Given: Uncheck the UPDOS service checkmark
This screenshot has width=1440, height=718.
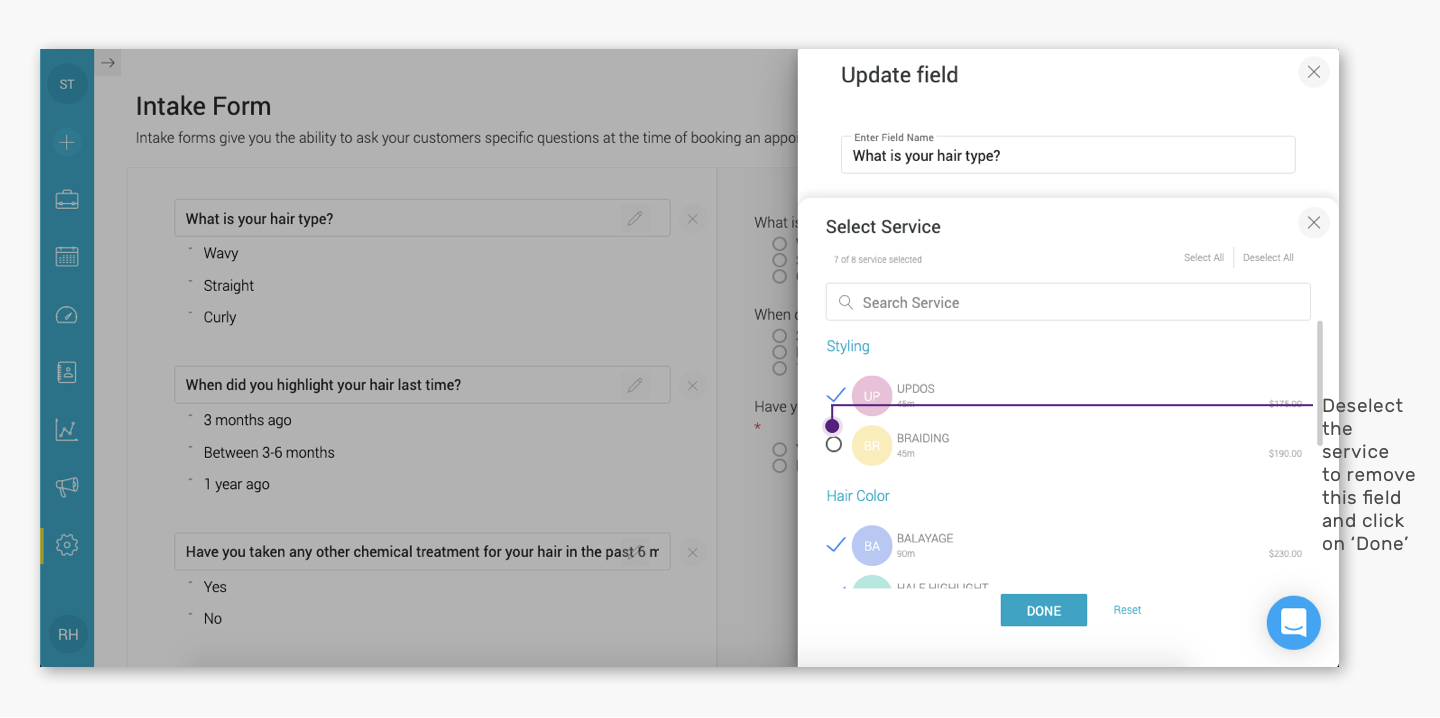Looking at the screenshot, I should 836,394.
